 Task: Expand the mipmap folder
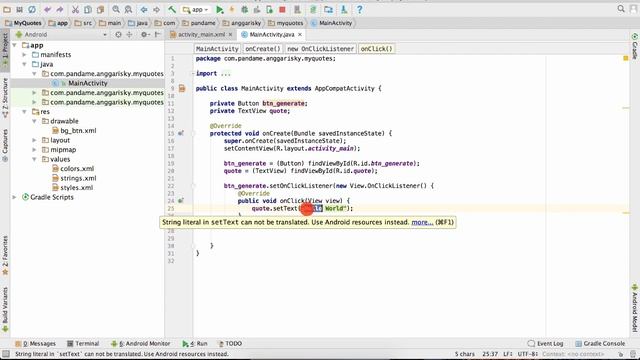point(34,150)
